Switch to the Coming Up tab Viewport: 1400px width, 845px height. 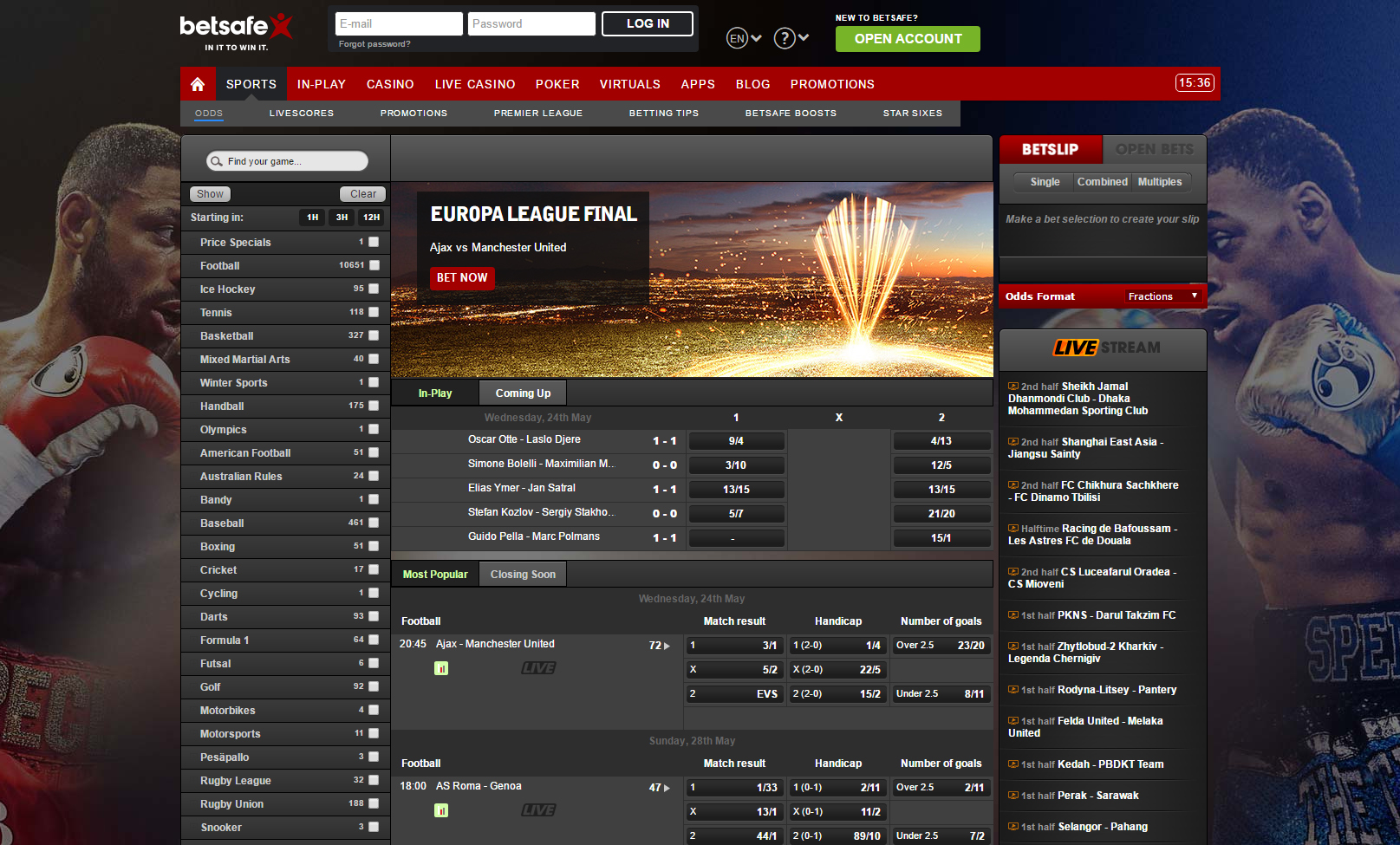click(522, 393)
